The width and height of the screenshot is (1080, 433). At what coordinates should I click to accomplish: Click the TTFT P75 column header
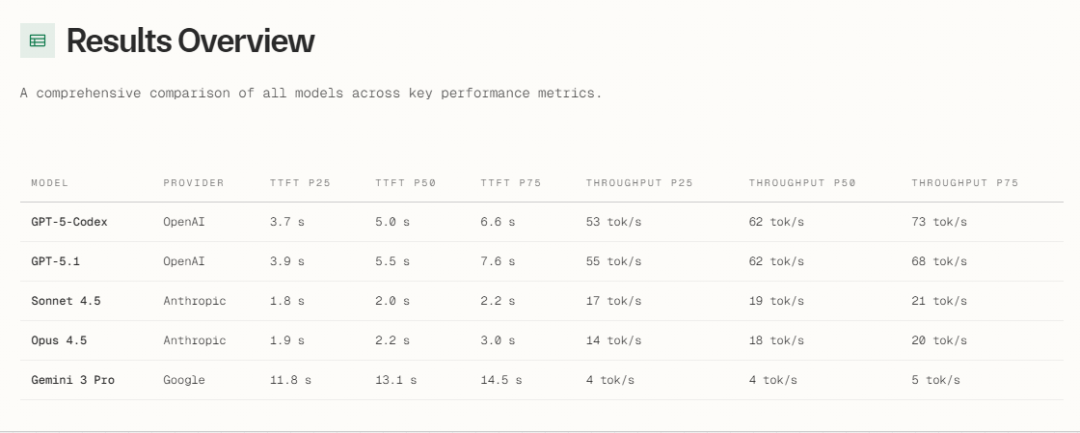(x=510, y=183)
